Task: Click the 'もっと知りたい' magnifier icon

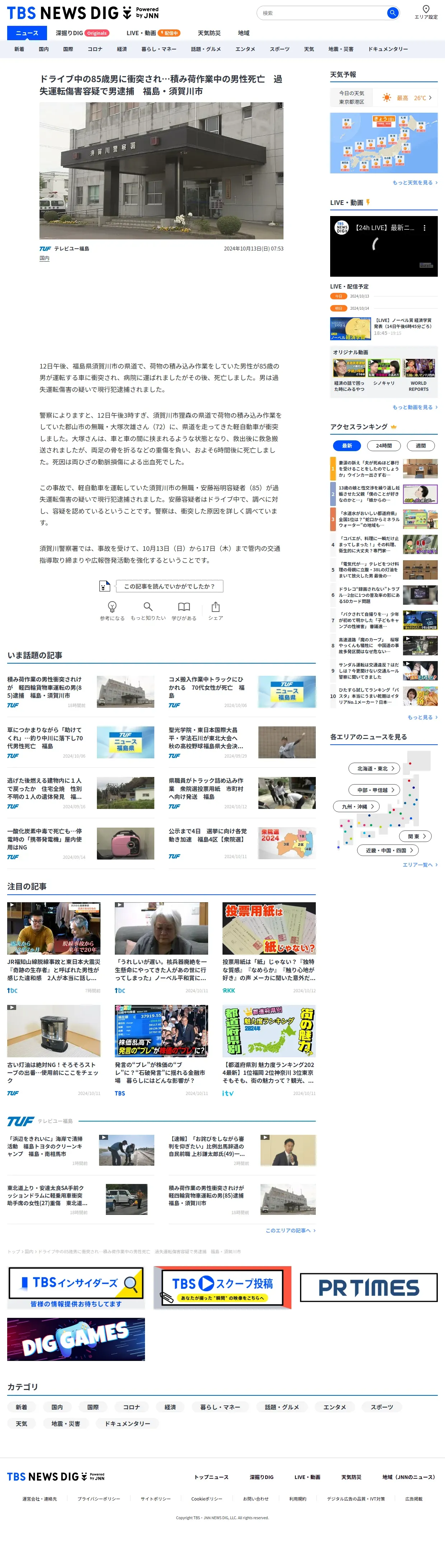Action: click(148, 606)
